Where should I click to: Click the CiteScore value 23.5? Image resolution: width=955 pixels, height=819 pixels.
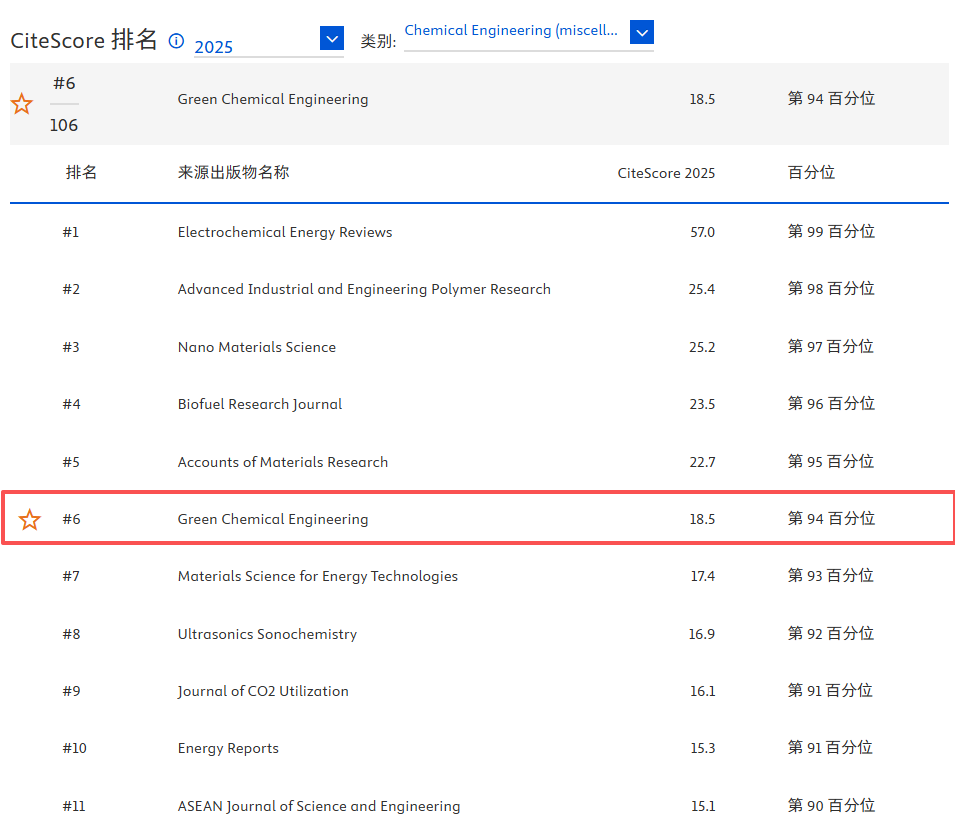pos(702,404)
